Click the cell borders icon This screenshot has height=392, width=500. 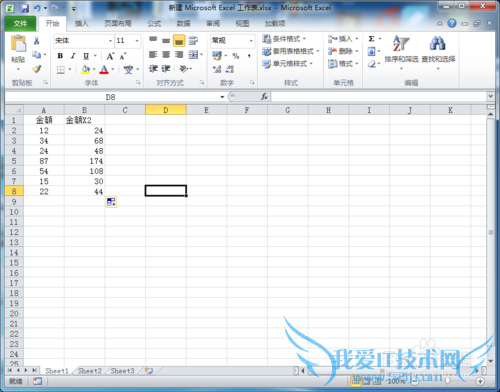point(61,70)
